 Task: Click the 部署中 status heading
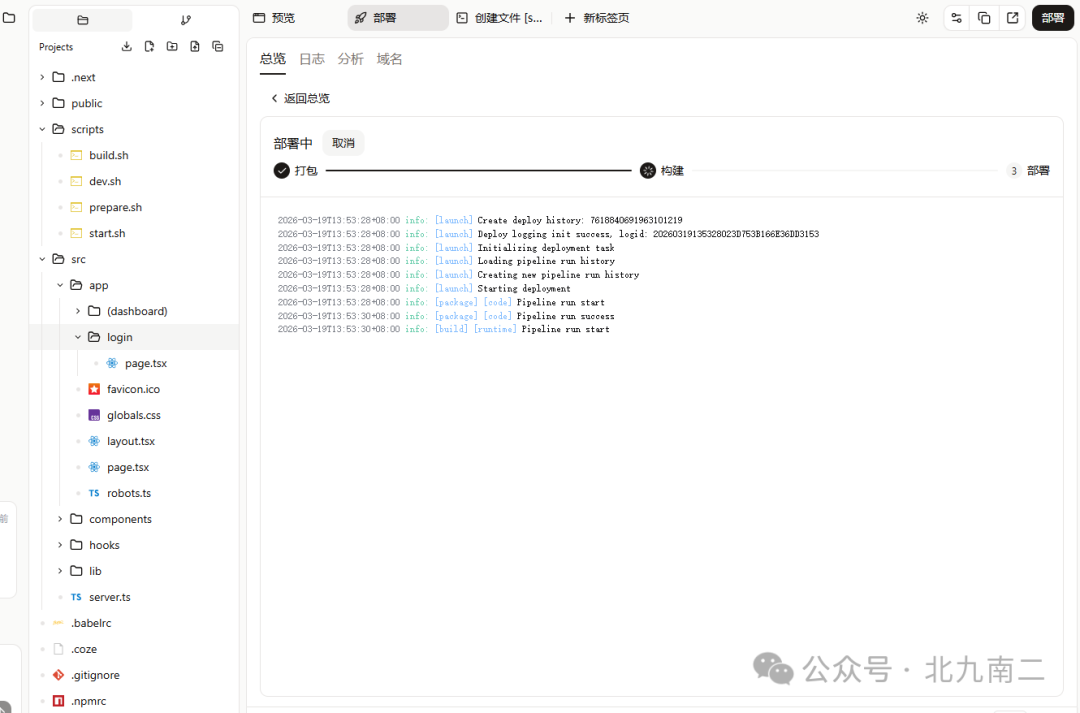[293, 143]
